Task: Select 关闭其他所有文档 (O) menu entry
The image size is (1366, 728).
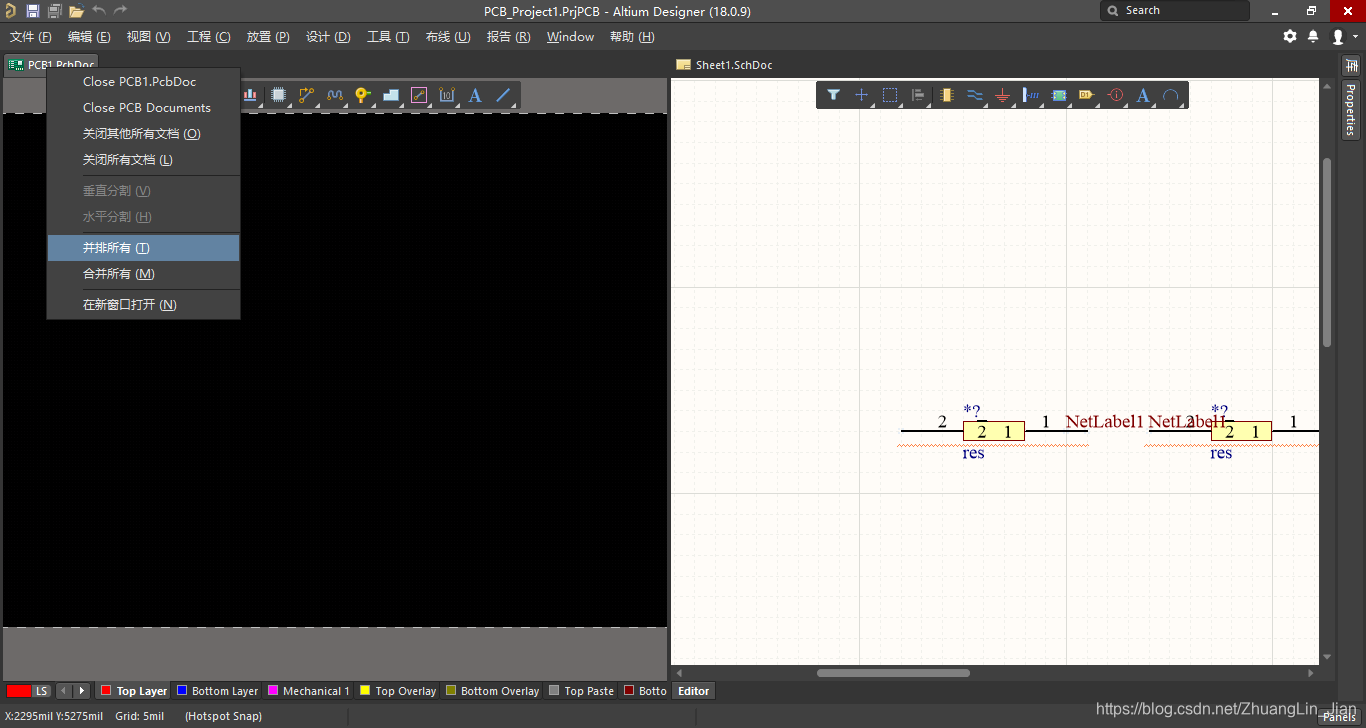Action: pyautogui.click(x=144, y=134)
